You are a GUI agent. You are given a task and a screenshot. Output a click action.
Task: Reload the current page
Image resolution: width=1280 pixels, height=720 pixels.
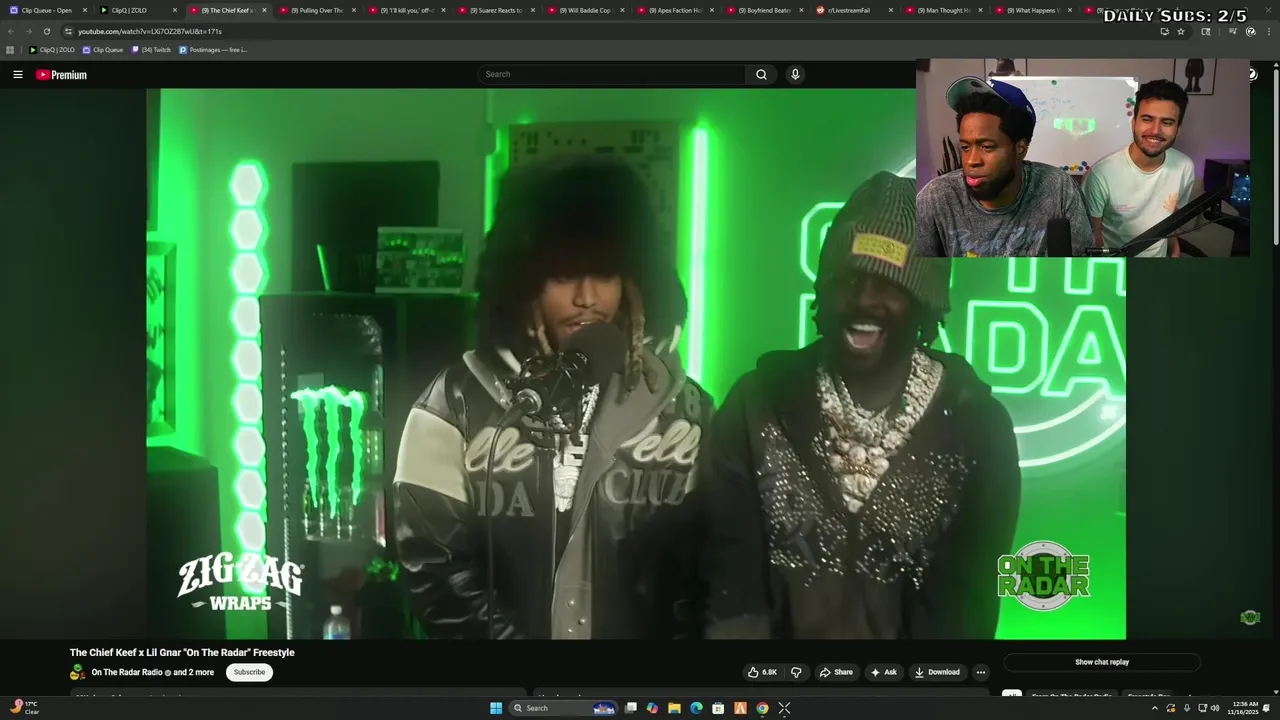(x=46, y=31)
